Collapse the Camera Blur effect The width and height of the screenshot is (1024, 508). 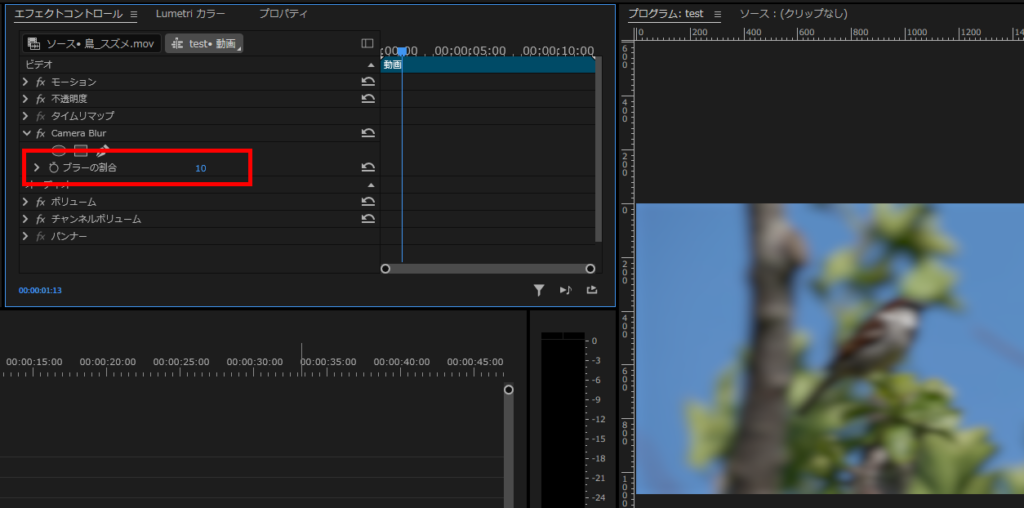(x=25, y=133)
